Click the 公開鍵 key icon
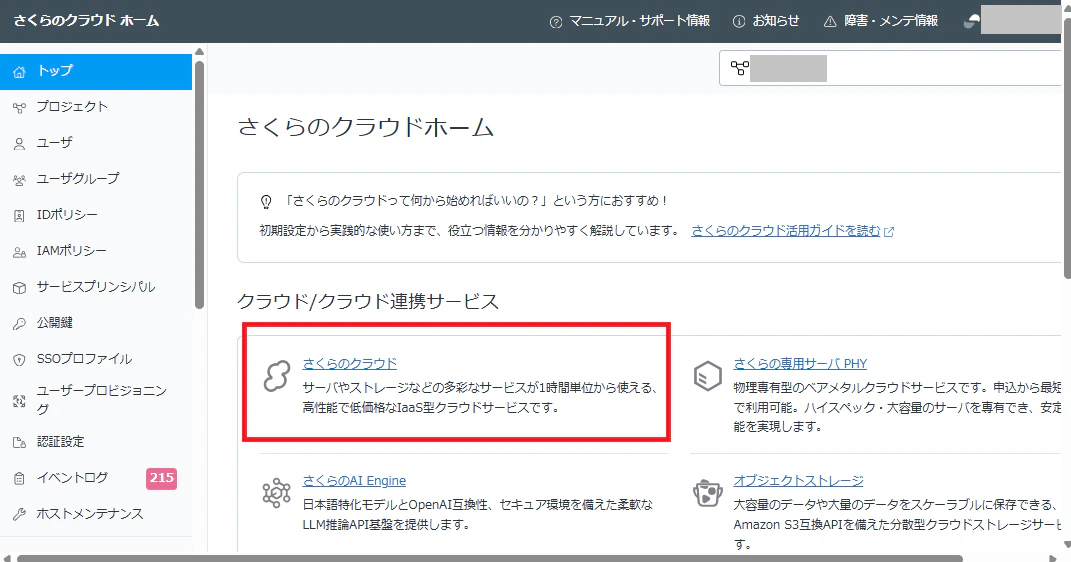1071x562 pixels. click(x=19, y=324)
